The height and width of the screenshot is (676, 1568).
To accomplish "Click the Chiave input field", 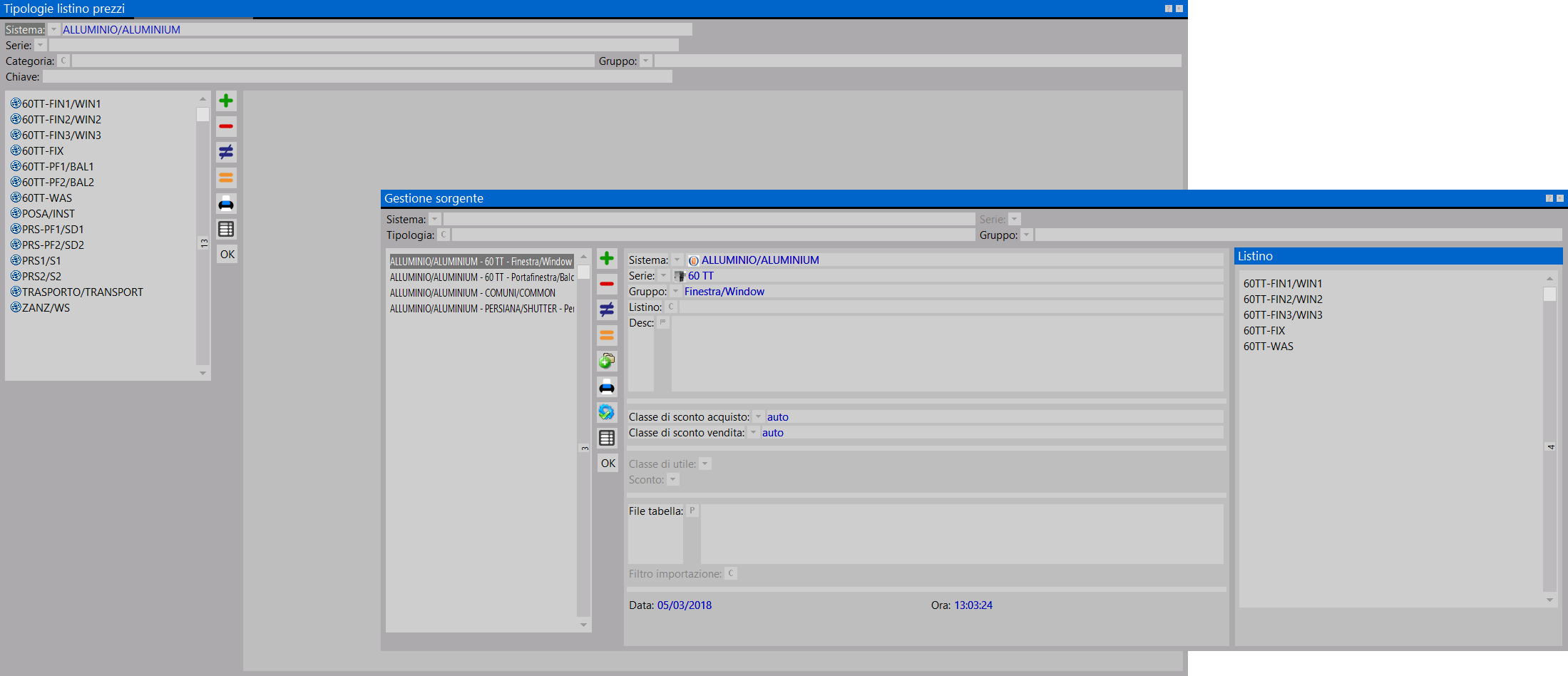I will pyautogui.click(x=357, y=76).
